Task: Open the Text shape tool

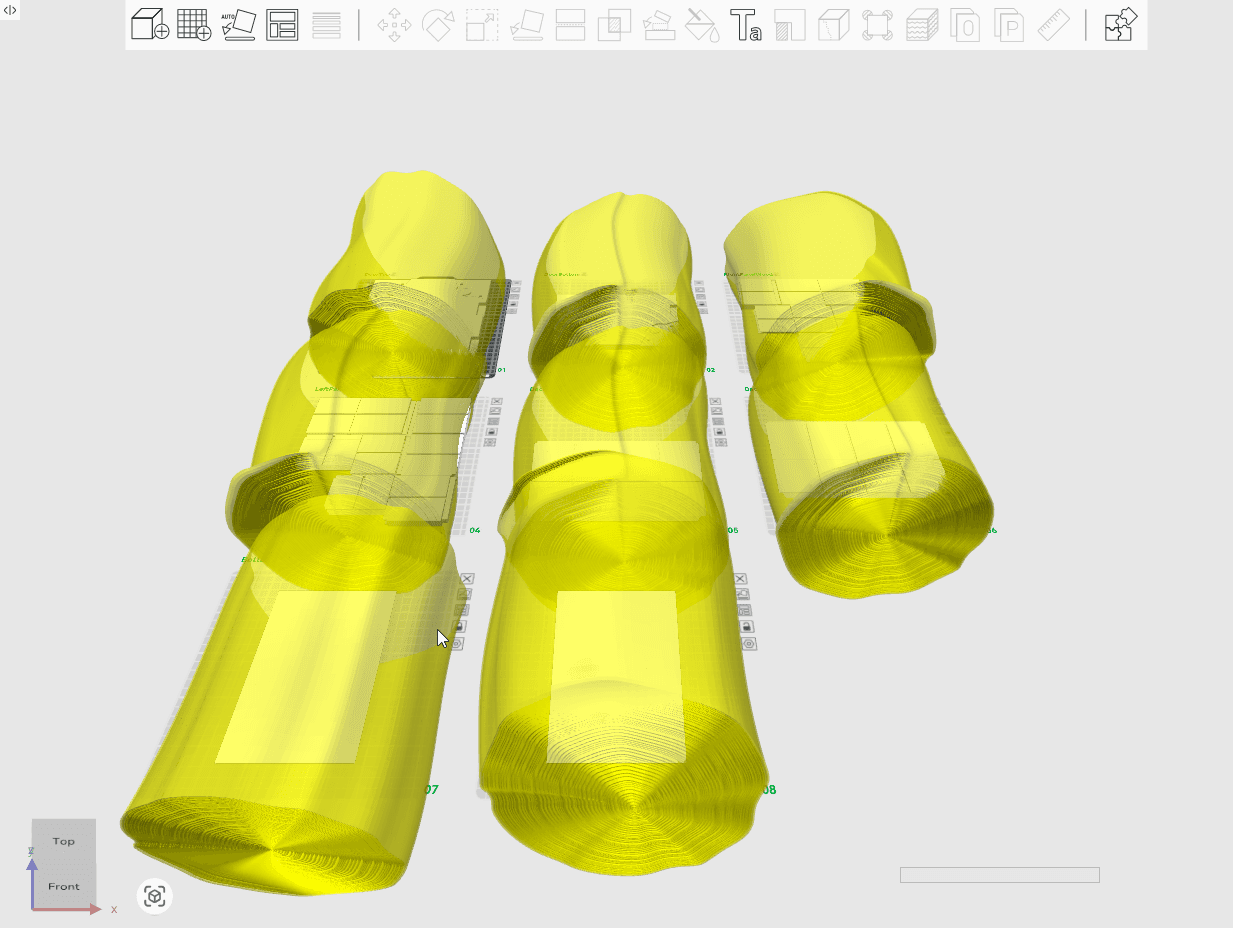Action: (x=746, y=25)
